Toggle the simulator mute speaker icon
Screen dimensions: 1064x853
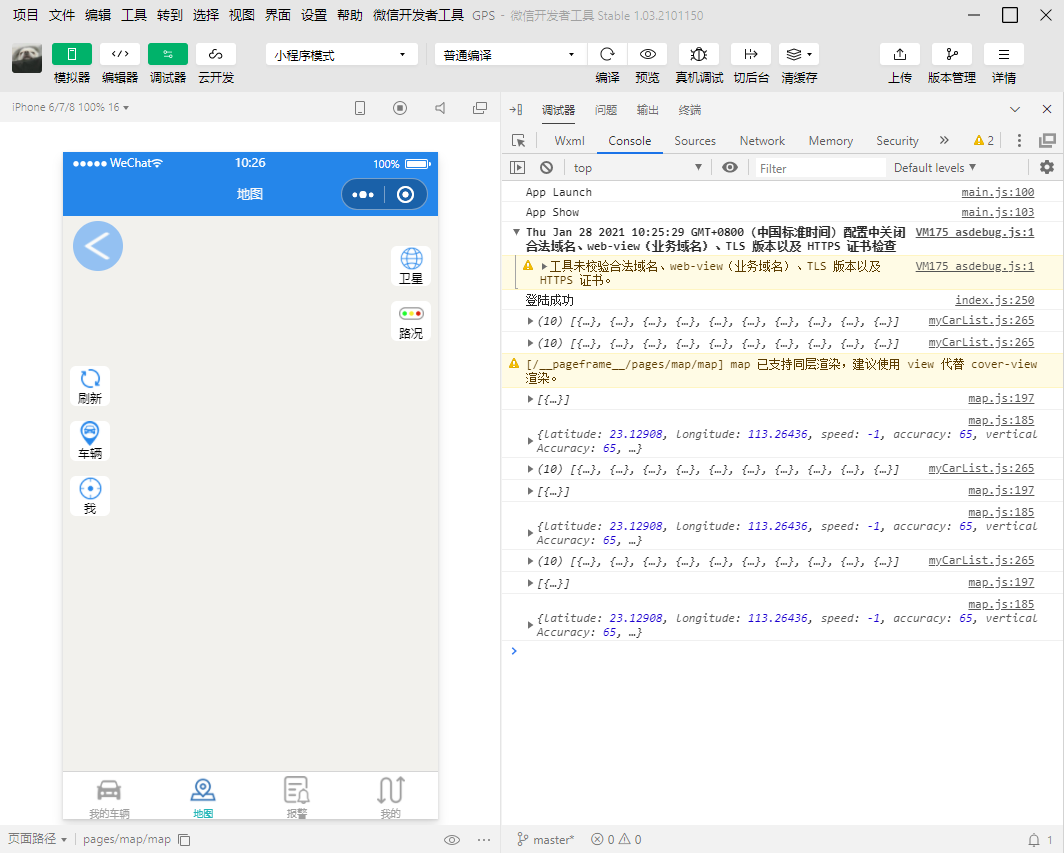pos(440,108)
